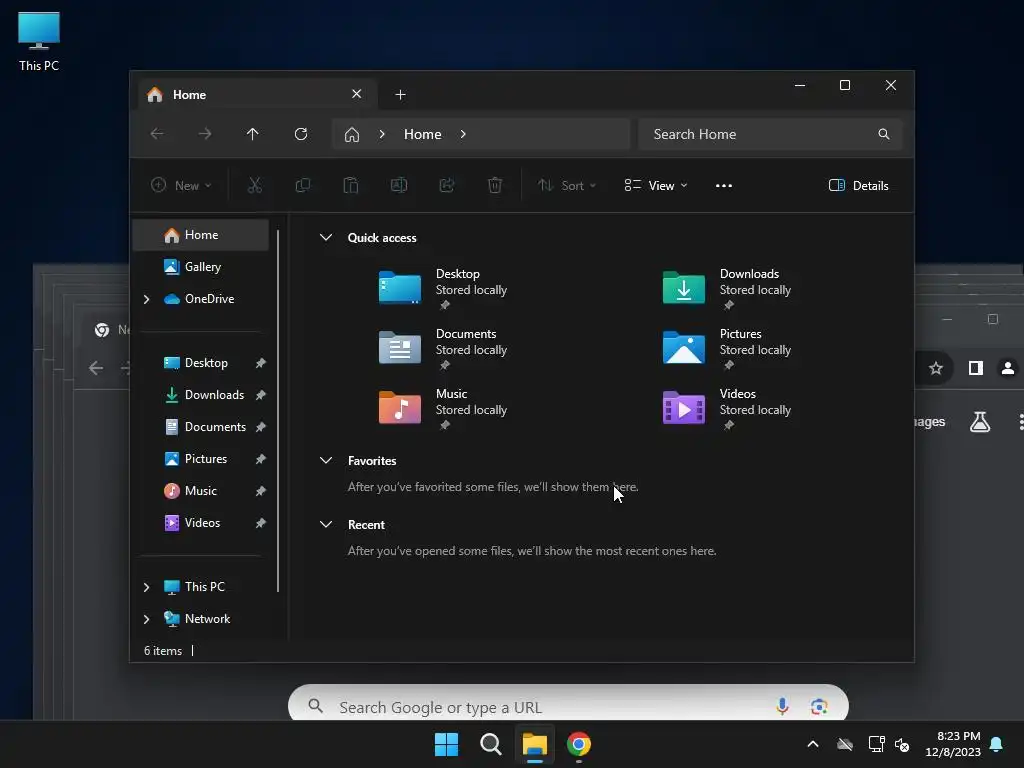The width and height of the screenshot is (1024, 768).
Task: Expand Network in the navigation pane
Action: point(146,619)
